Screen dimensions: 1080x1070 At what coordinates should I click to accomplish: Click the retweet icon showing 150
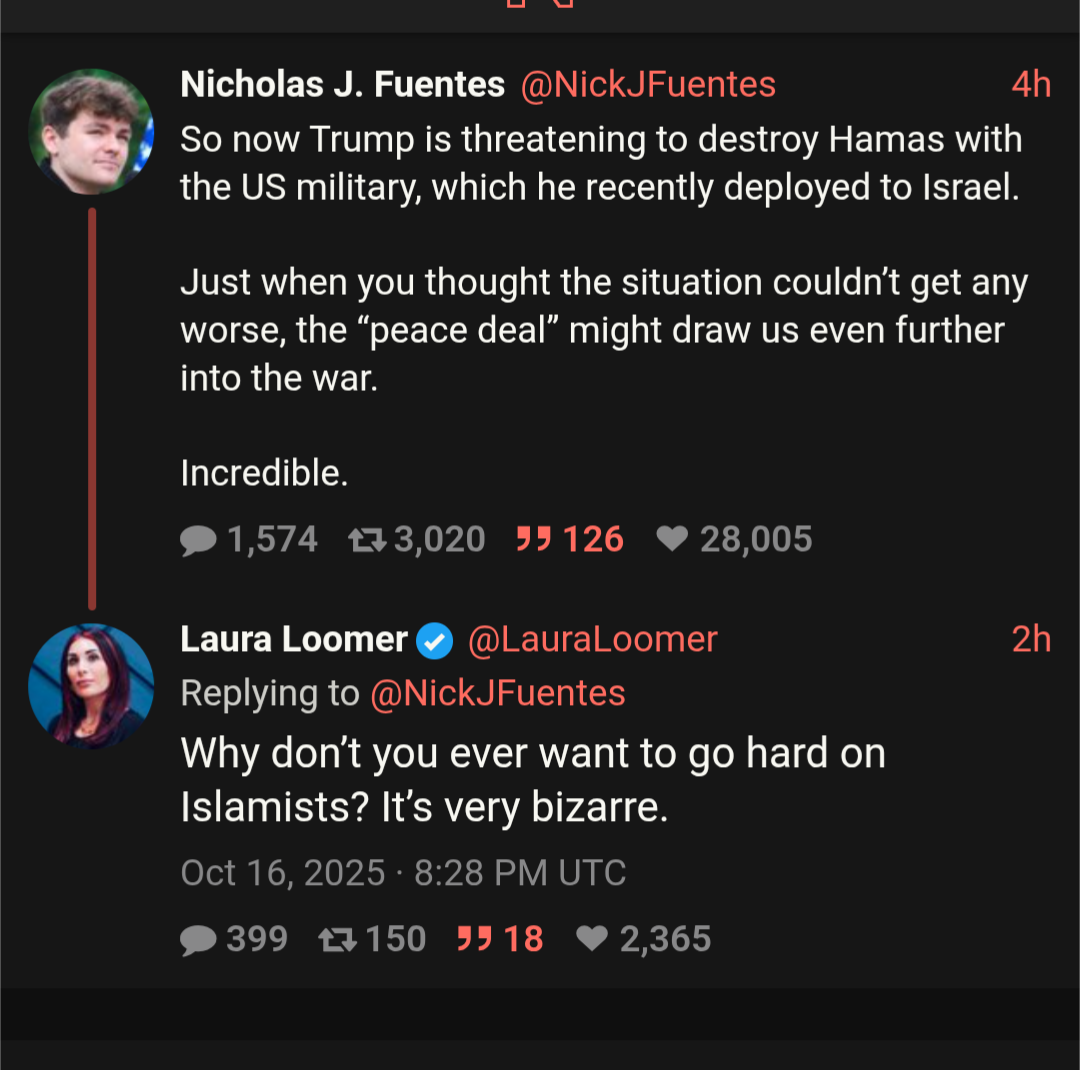[336, 940]
